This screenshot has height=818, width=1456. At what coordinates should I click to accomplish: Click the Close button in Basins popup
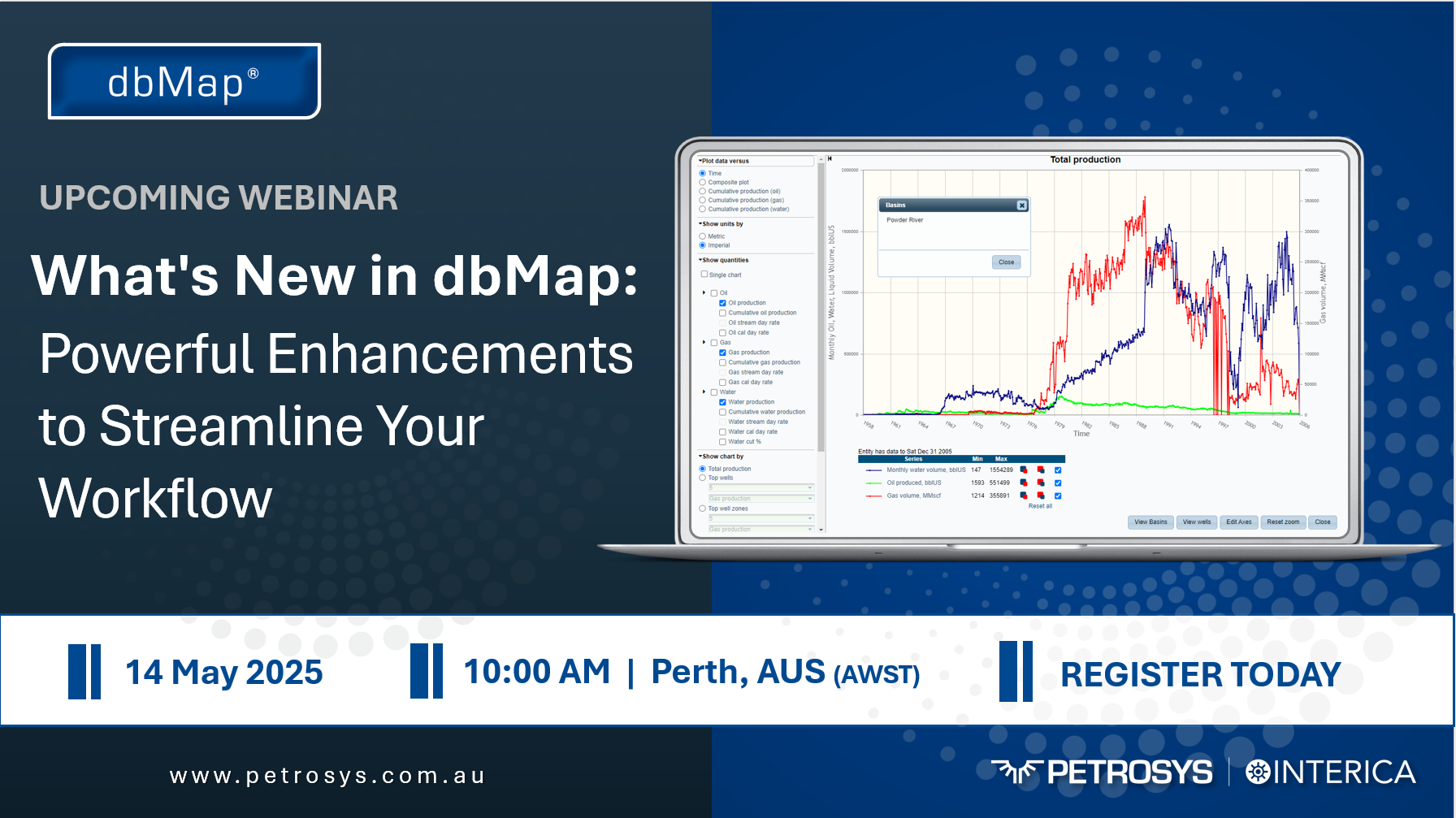[1006, 262]
